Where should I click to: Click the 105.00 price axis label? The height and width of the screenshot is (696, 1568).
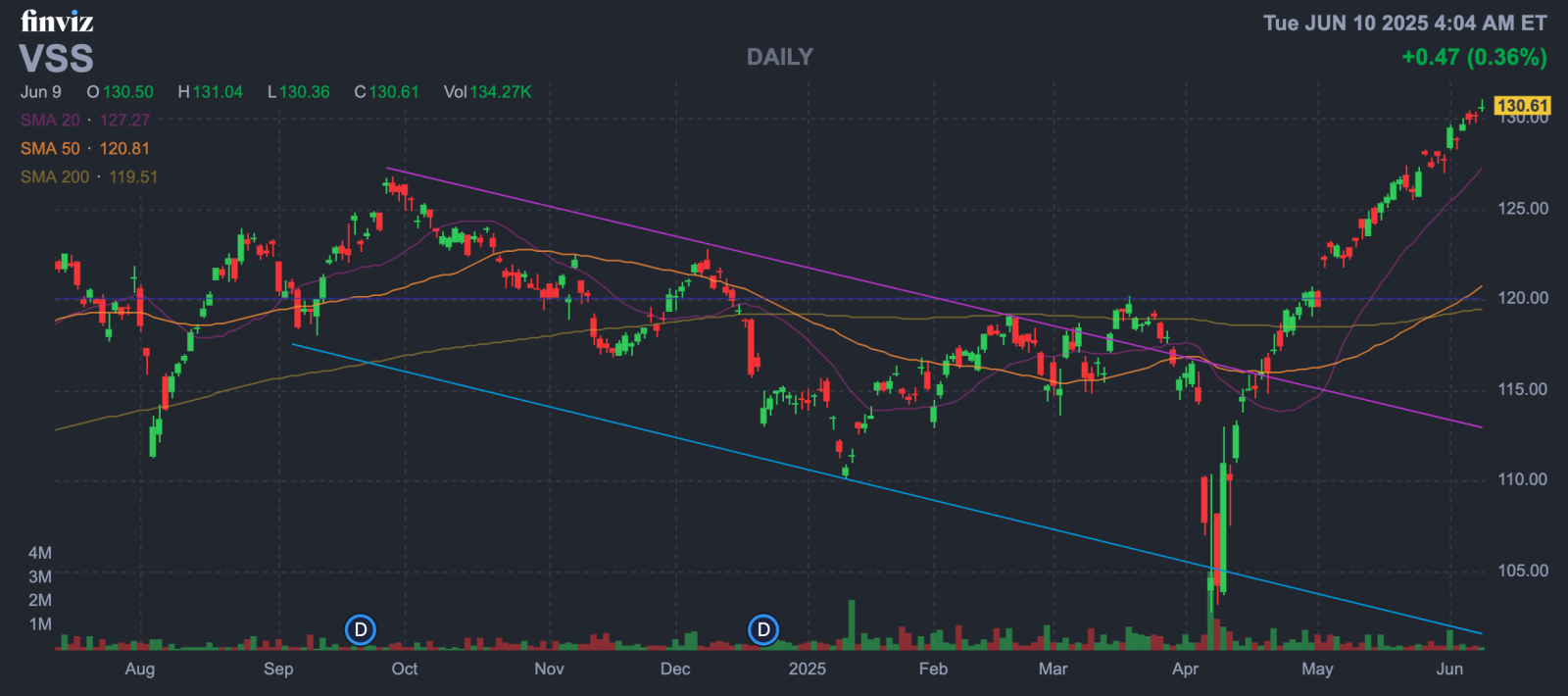pos(1523,571)
